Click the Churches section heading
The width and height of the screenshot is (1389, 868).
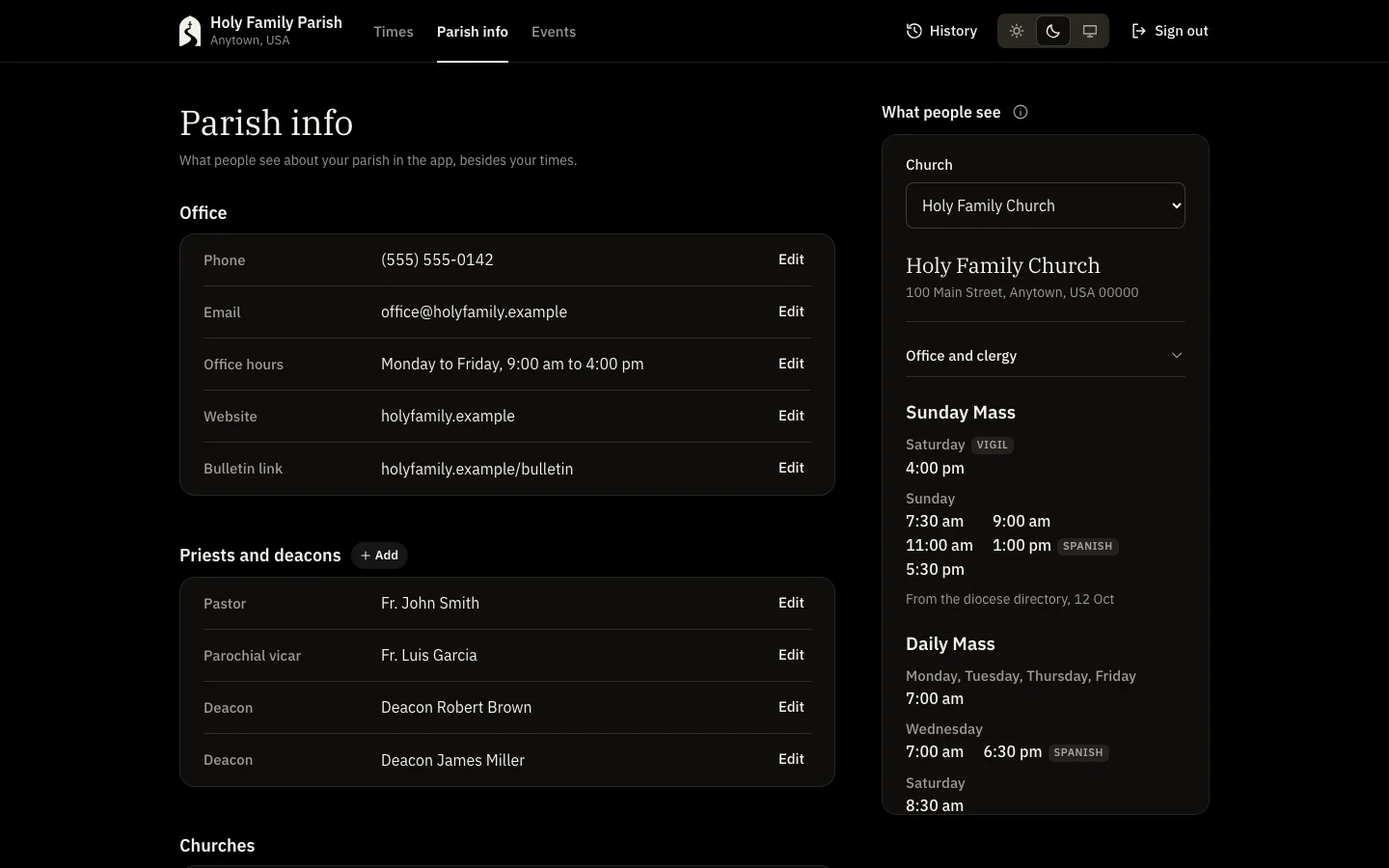(217, 846)
